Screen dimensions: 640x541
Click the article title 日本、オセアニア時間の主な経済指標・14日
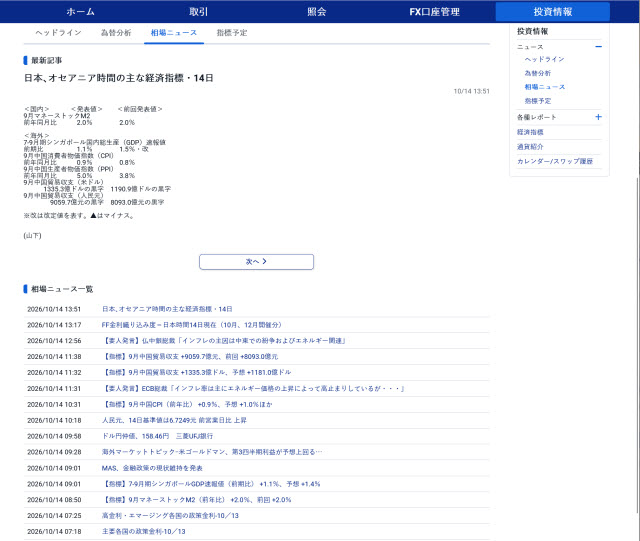[x=118, y=78]
